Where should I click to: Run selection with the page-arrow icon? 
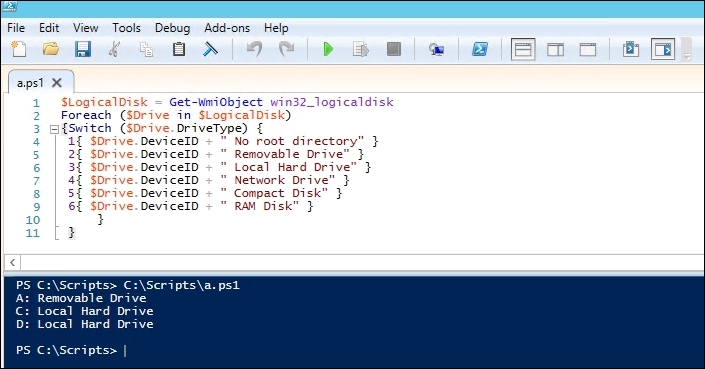coord(361,49)
